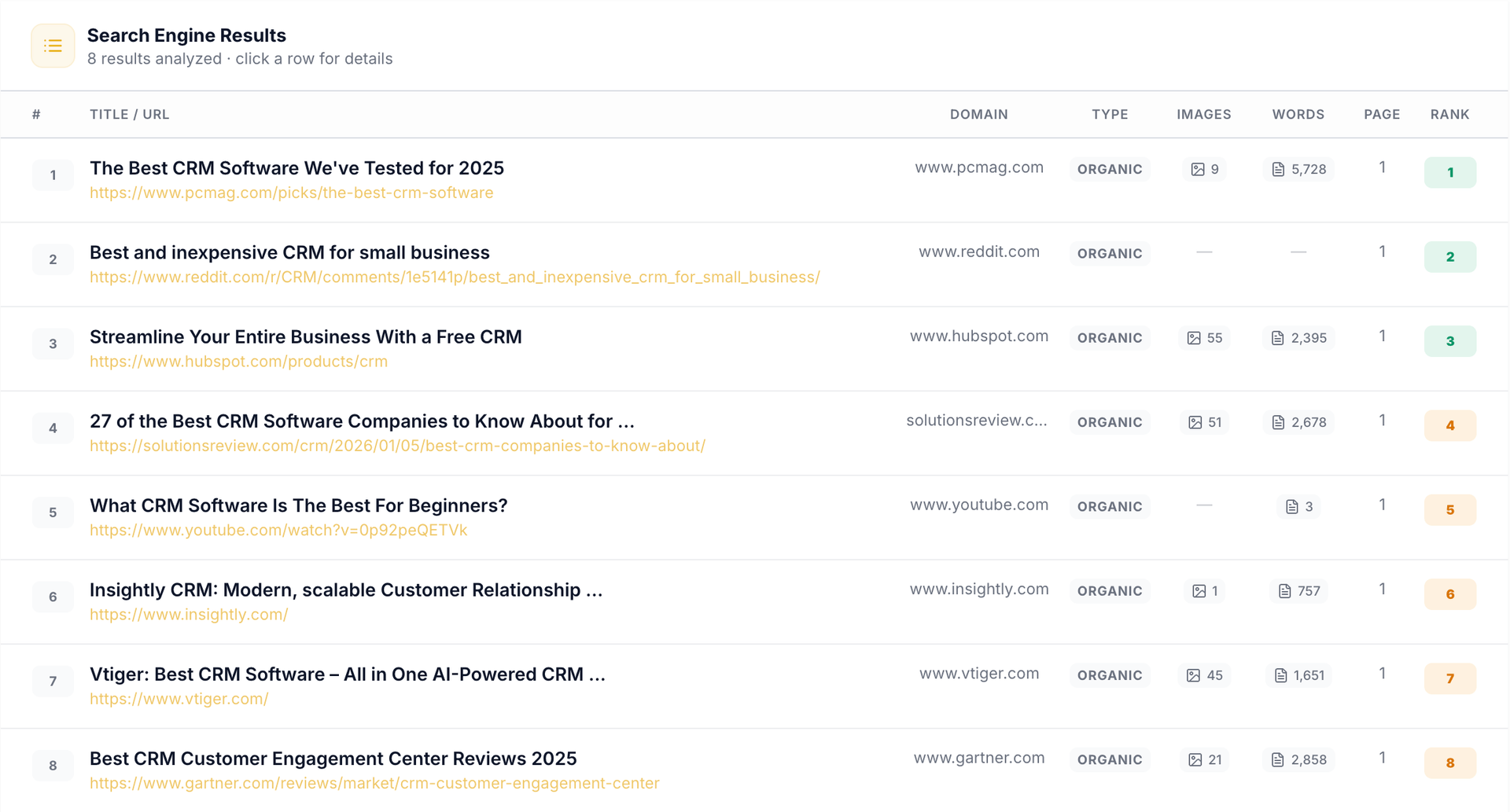The width and height of the screenshot is (1510, 812).
Task: Select the ORGANIC badge on the hubspot row
Action: pyautogui.click(x=1110, y=337)
